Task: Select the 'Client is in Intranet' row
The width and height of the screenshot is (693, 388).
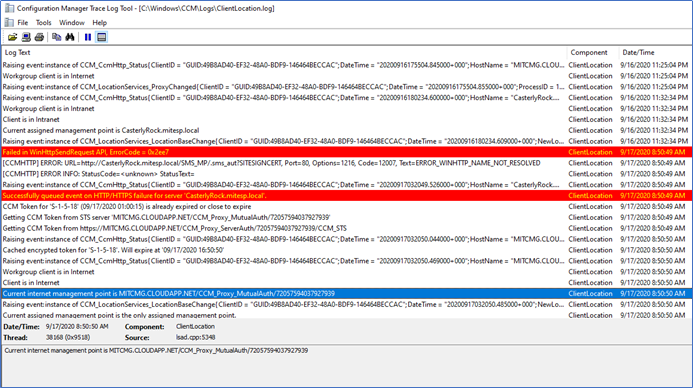Action: [346, 119]
